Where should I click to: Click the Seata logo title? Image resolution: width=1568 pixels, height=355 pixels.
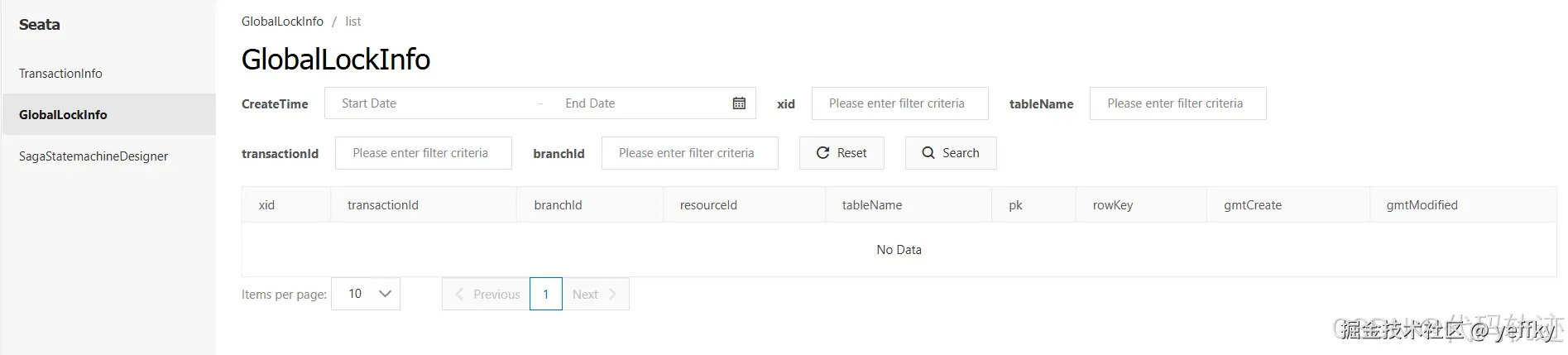coord(40,25)
